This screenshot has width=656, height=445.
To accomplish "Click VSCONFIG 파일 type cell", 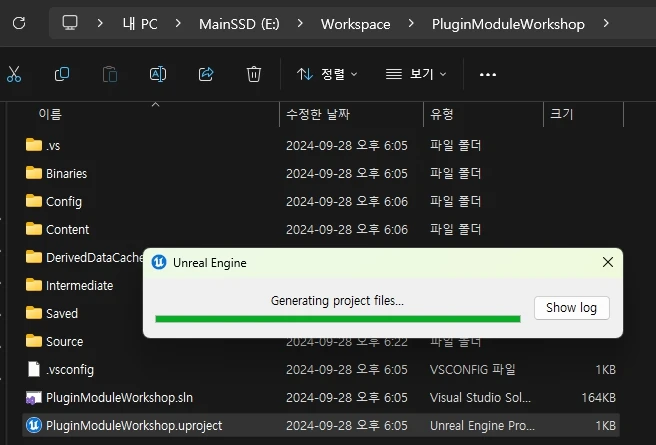I will click(473, 369).
